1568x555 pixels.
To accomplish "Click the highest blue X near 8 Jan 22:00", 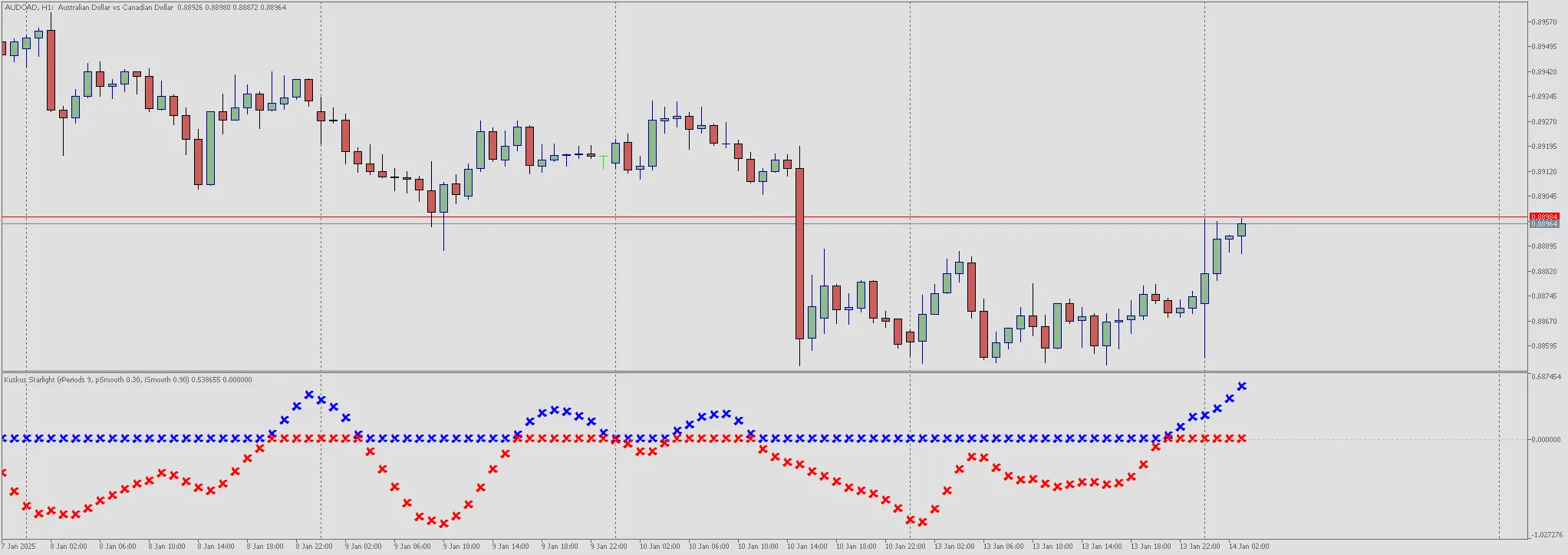I will click(x=309, y=395).
